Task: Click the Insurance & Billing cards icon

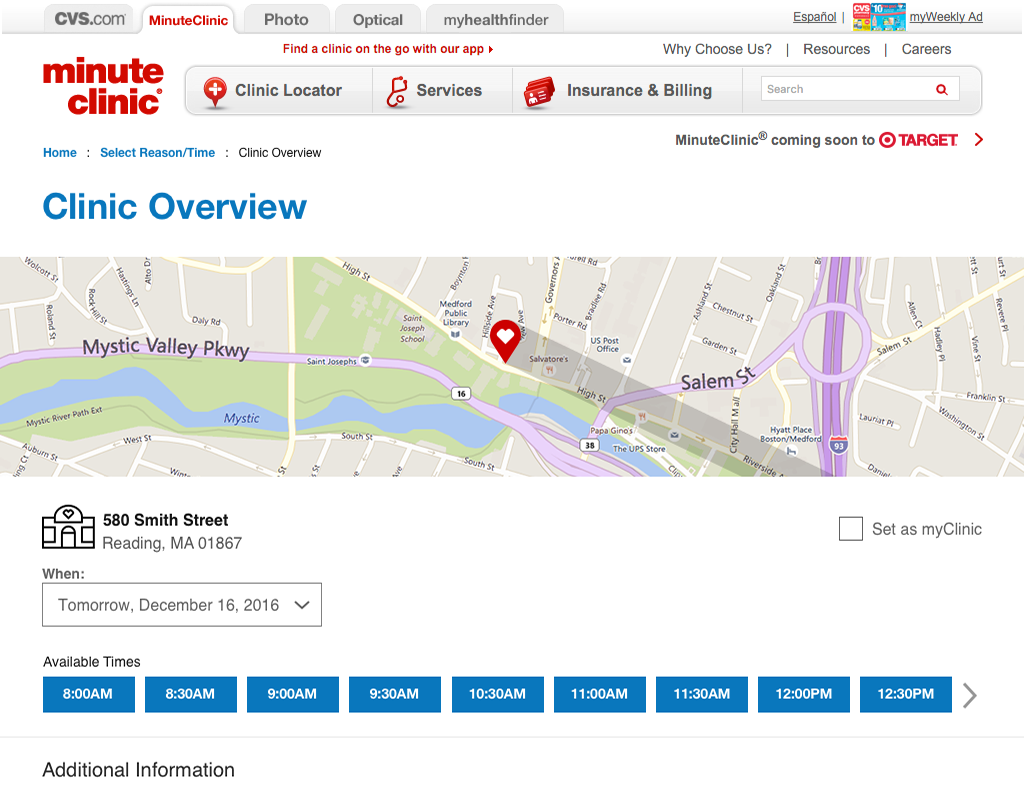Action: [x=539, y=92]
